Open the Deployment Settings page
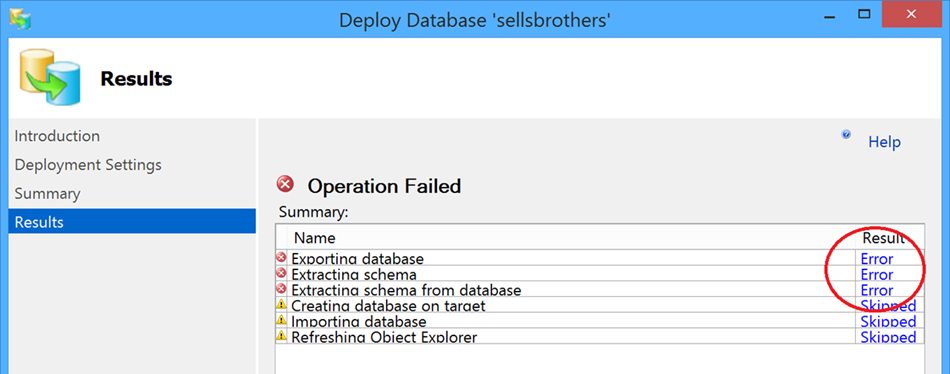This screenshot has height=374, width=950. click(88, 165)
